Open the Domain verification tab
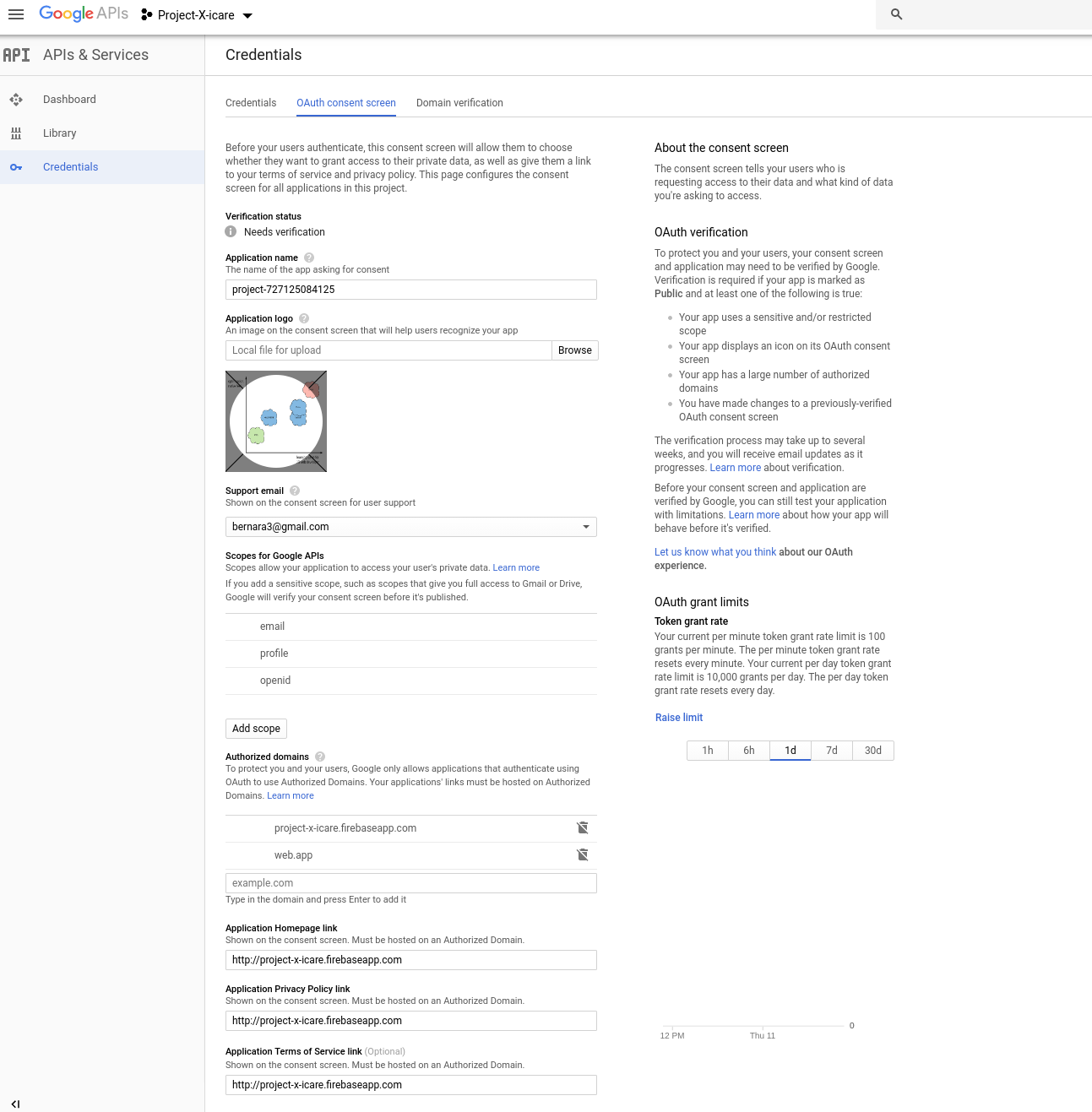1092x1112 pixels. 459,103
